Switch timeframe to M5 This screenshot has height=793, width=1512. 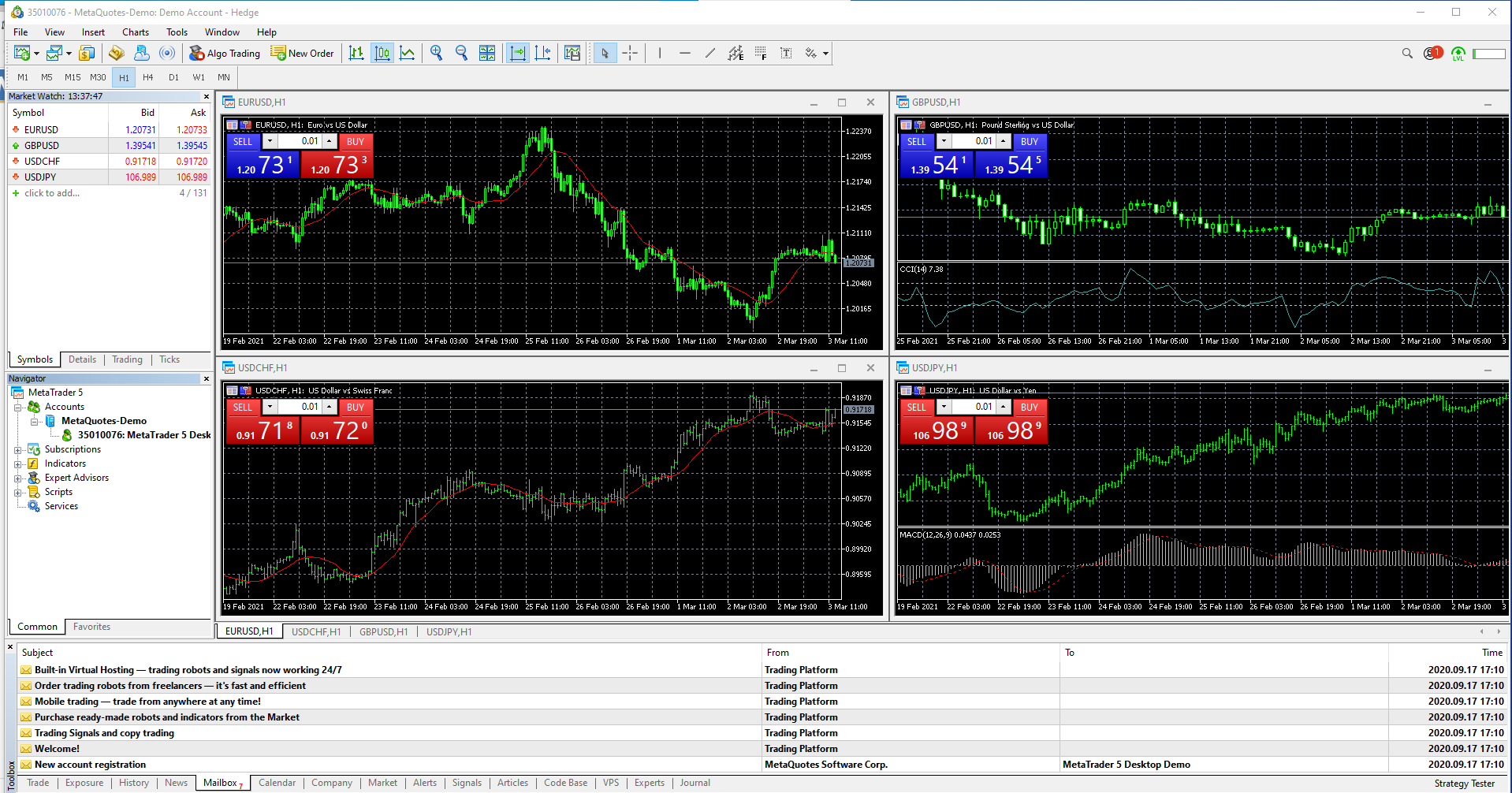point(47,77)
